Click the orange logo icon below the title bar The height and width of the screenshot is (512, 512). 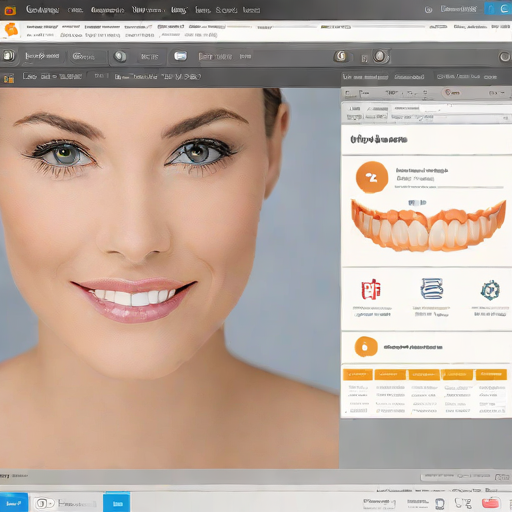coord(11,30)
